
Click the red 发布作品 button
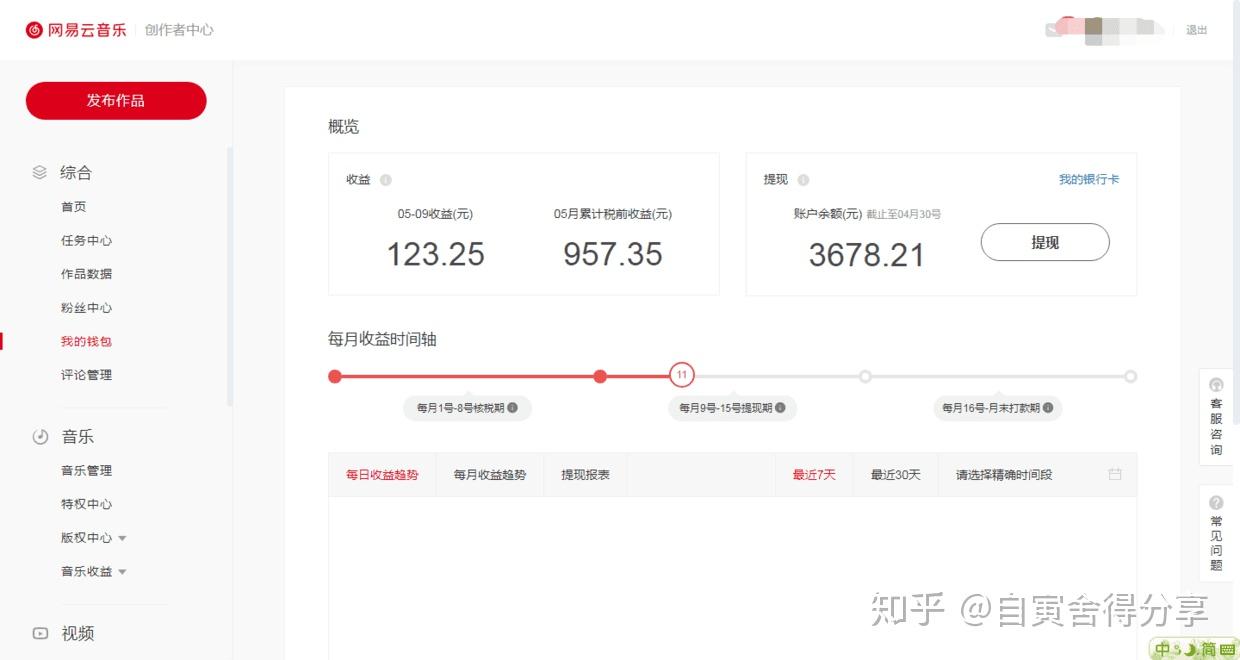pyautogui.click(x=116, y=101)
